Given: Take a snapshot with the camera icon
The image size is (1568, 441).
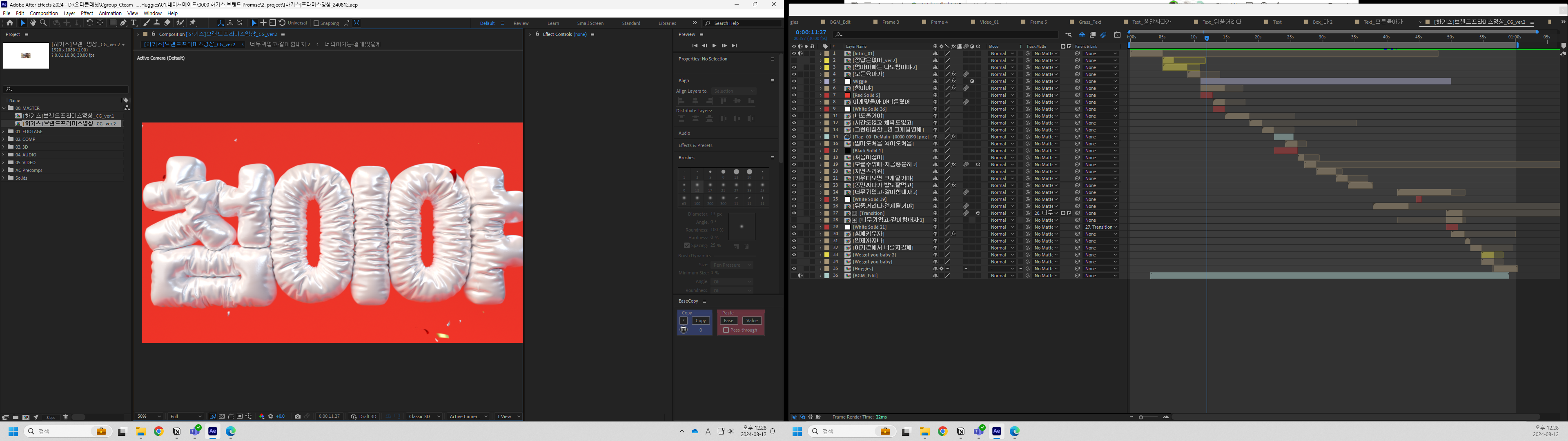Looking at the screenshot, I should [x=298, y=416].
